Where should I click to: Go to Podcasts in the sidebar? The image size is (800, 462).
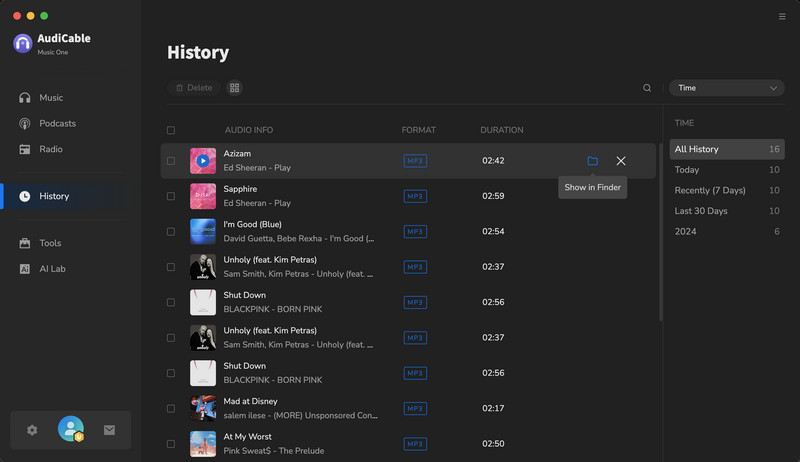pyautogui.click(x=57, y=123)
